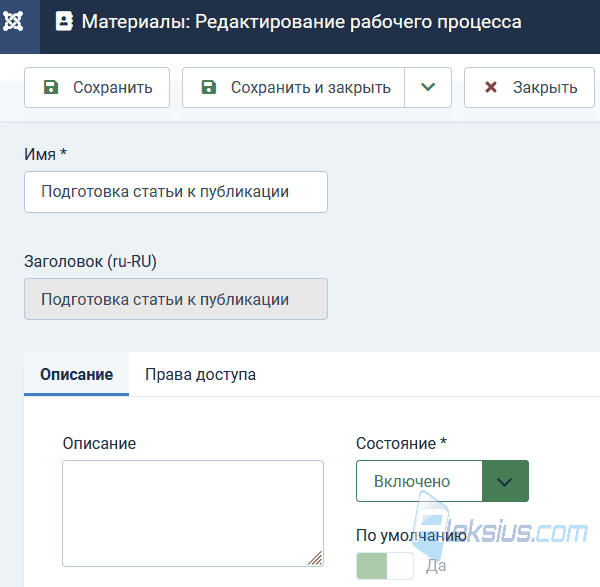Click the Материалы: Редактирование рабочего процесса title
Image resolution: width=600 pixels, height=587 pixels.
point(302,22)
